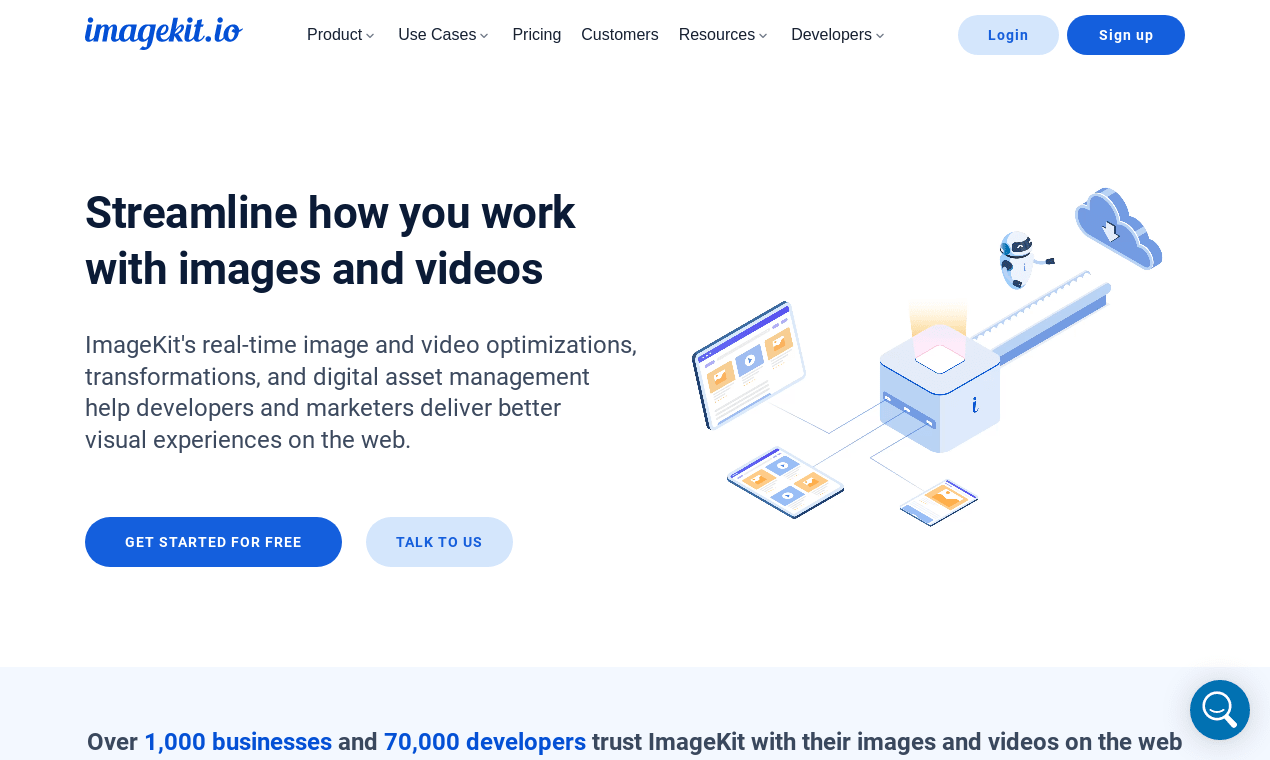Go to the Customers page
The height and width of the screenshot is (760, 1270).
point(620,35)
